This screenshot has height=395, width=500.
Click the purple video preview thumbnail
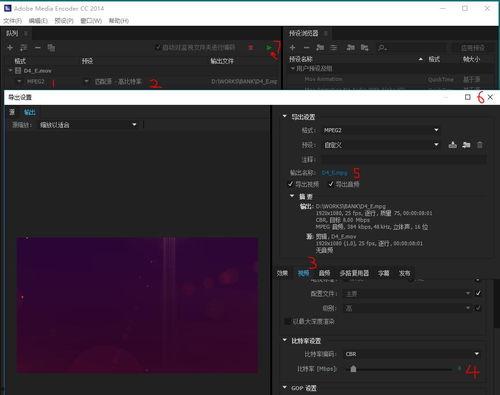137,305
